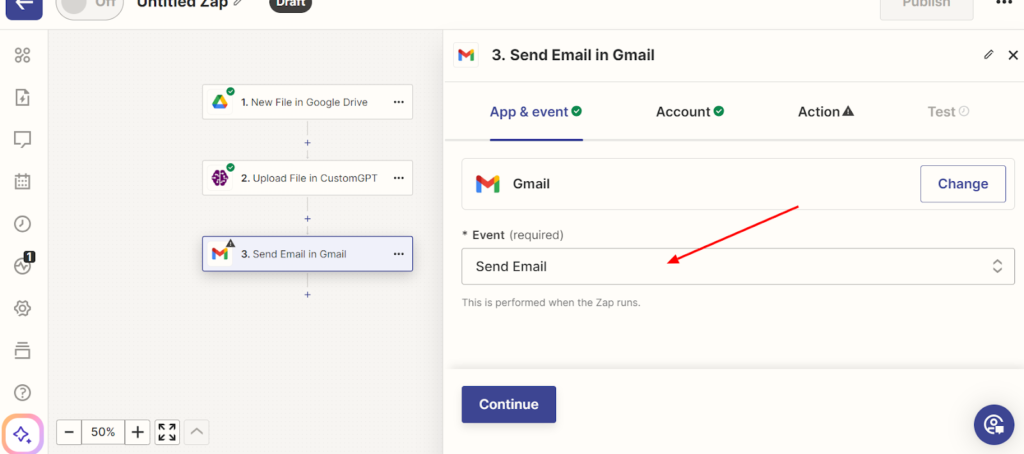Switch to the Account tab
This screenshot has height=454, width=1024.
(x=689, y=112)
